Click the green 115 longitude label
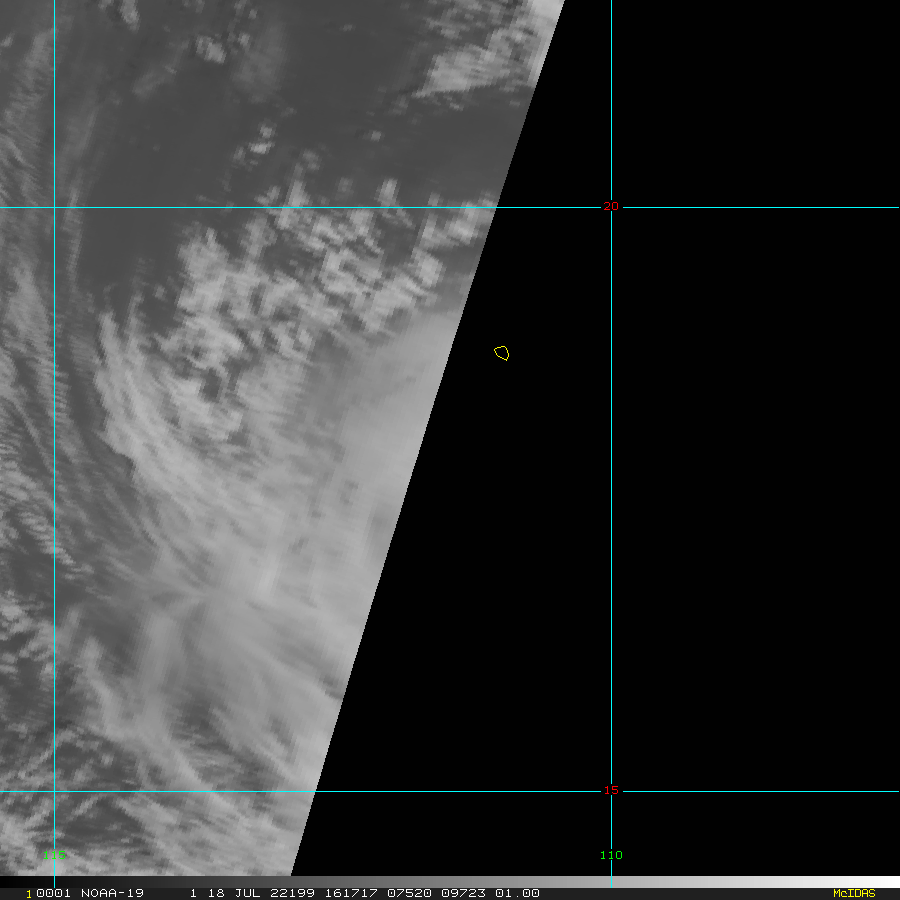The height and width of the screenshot is (900, 900). pyautogui.click(x=54, y=855)
